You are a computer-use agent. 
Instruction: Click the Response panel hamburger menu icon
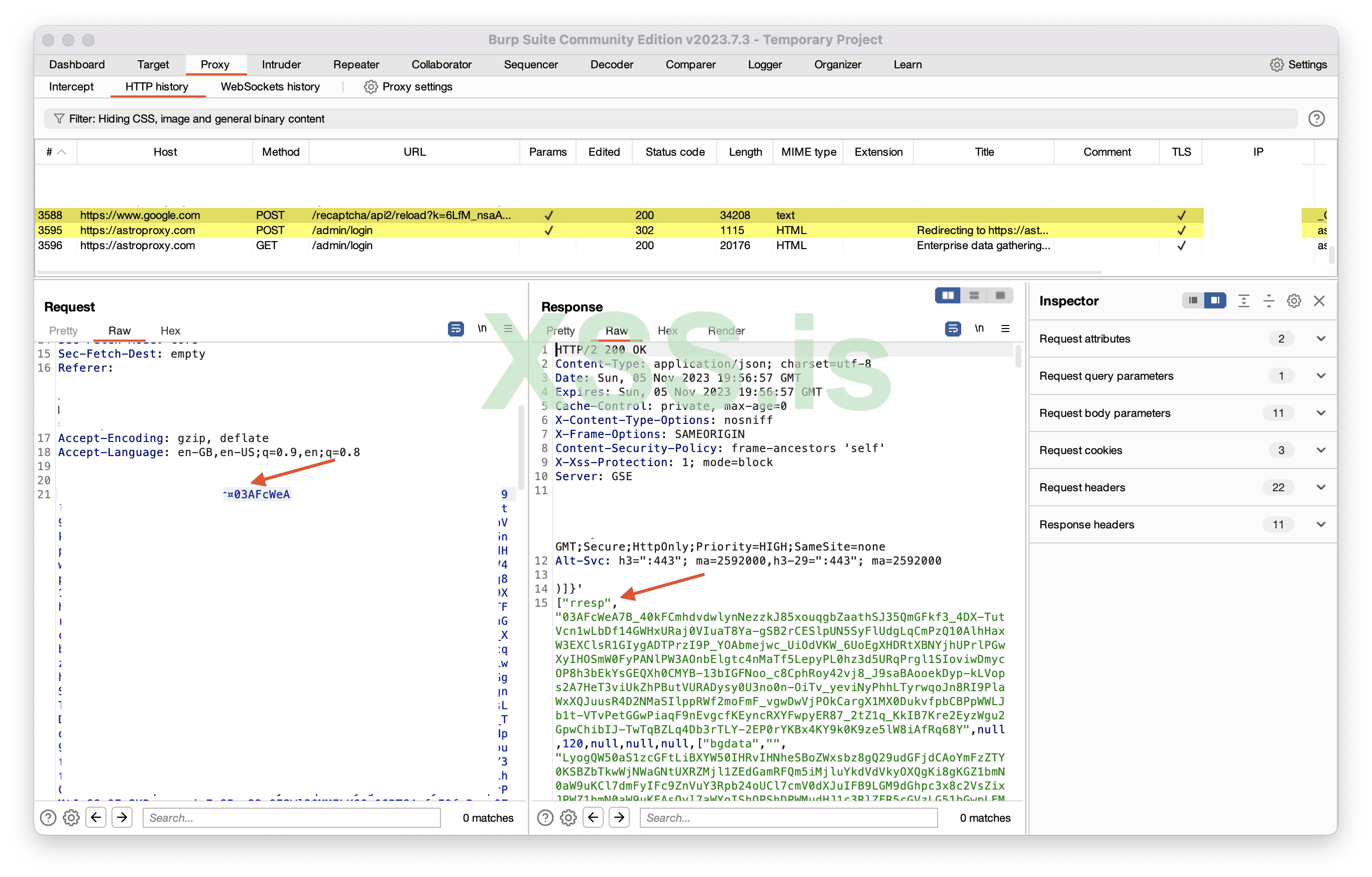pyautogui.click(x=1005, y=329)
